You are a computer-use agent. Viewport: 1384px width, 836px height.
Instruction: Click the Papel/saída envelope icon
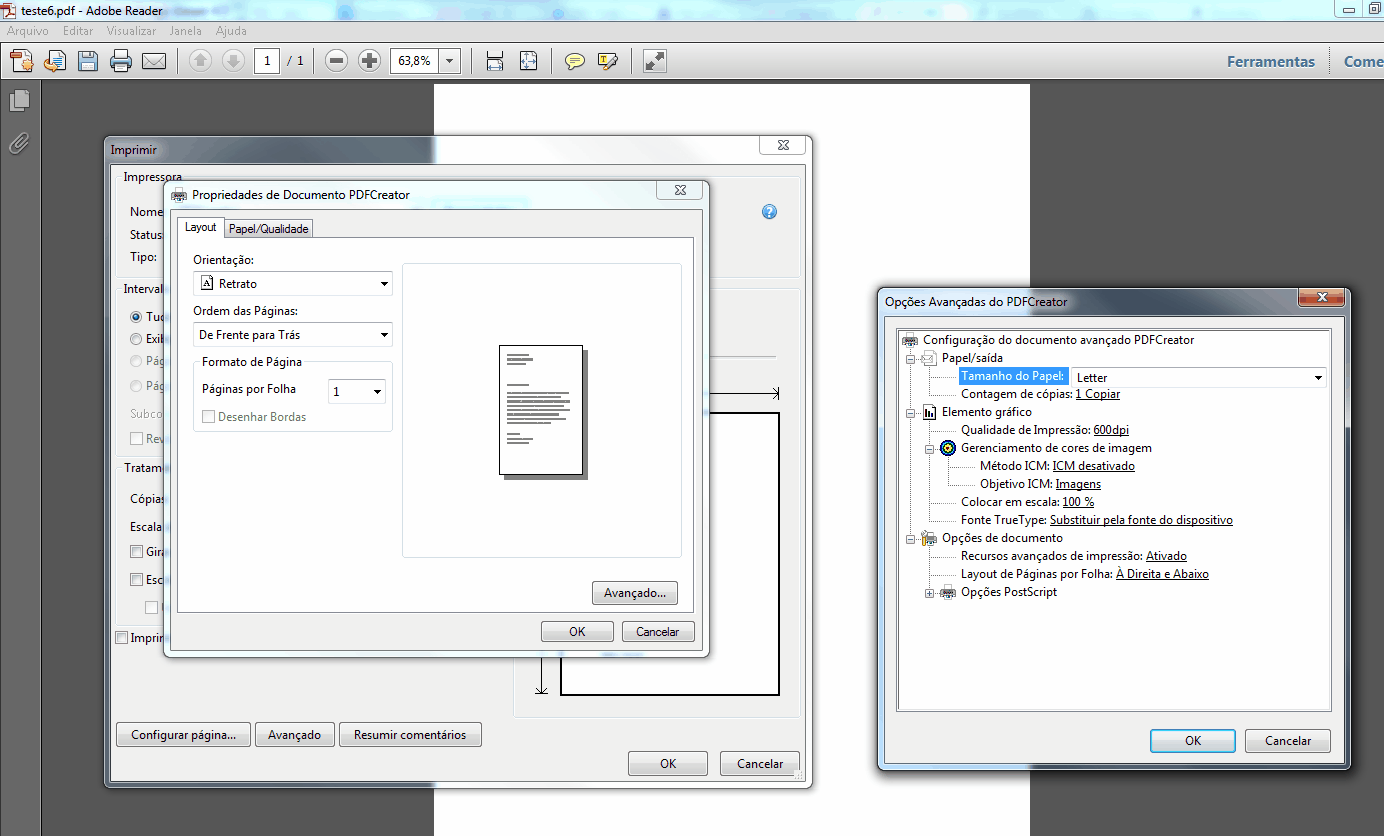tap(929, 358)
